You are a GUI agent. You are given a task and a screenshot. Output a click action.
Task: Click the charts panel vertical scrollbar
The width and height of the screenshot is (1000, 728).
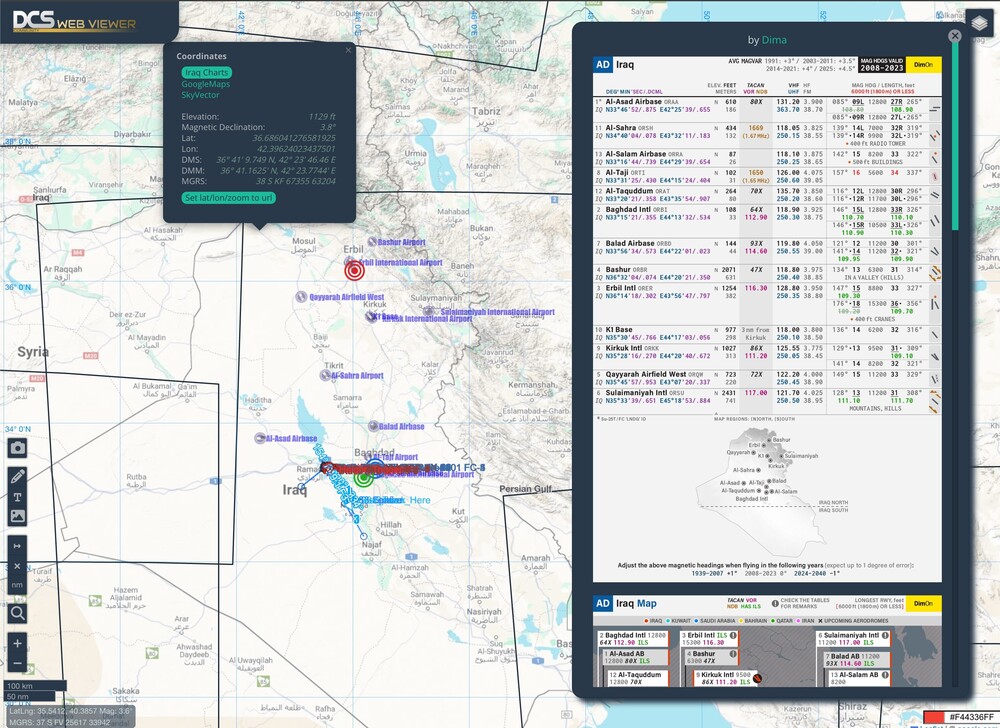tap(955, 137)
